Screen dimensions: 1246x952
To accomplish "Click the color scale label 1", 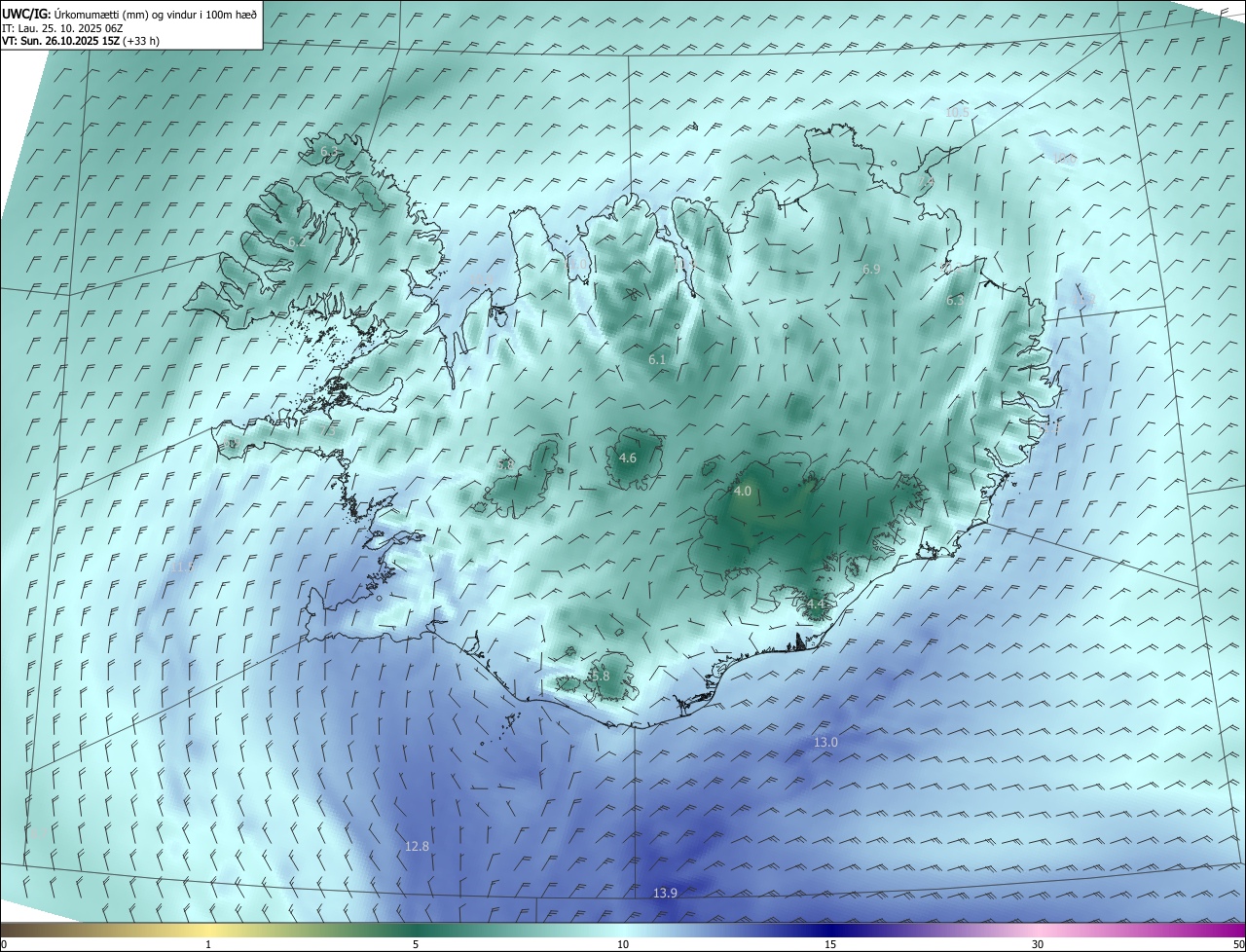I will [208, 944].
